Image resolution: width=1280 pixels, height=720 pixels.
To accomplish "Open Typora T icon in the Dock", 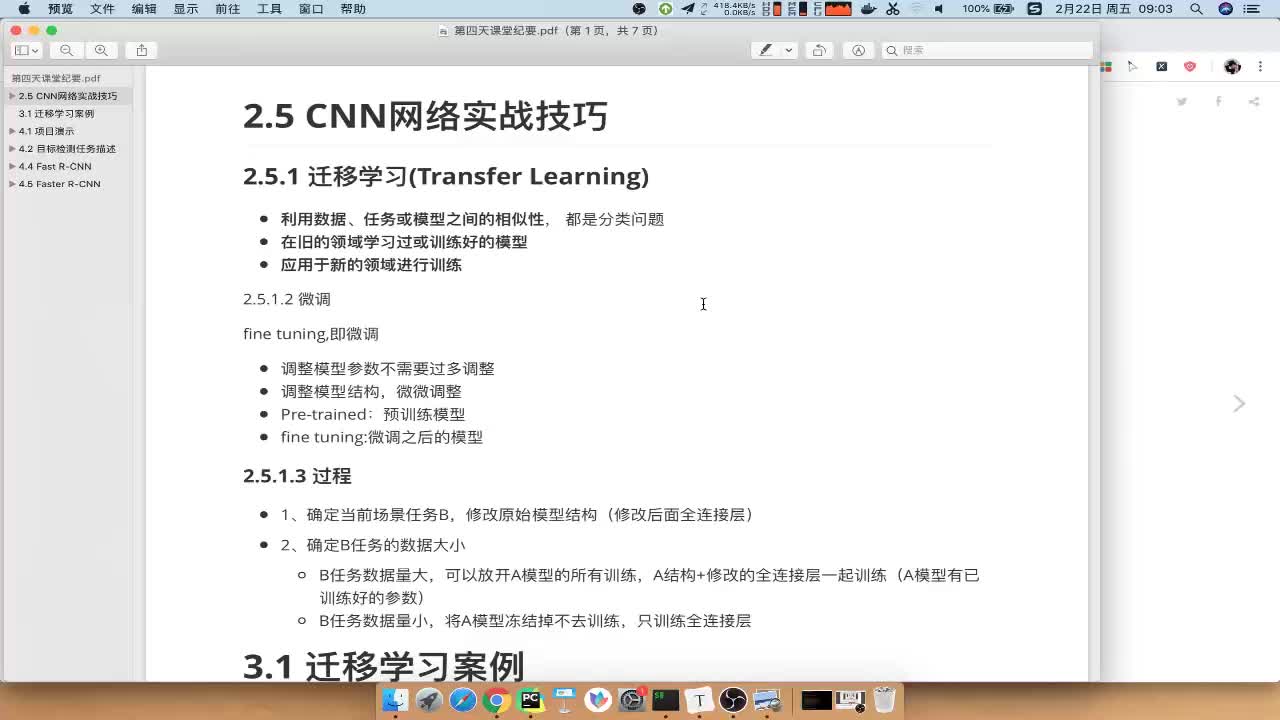I will 700,700.
